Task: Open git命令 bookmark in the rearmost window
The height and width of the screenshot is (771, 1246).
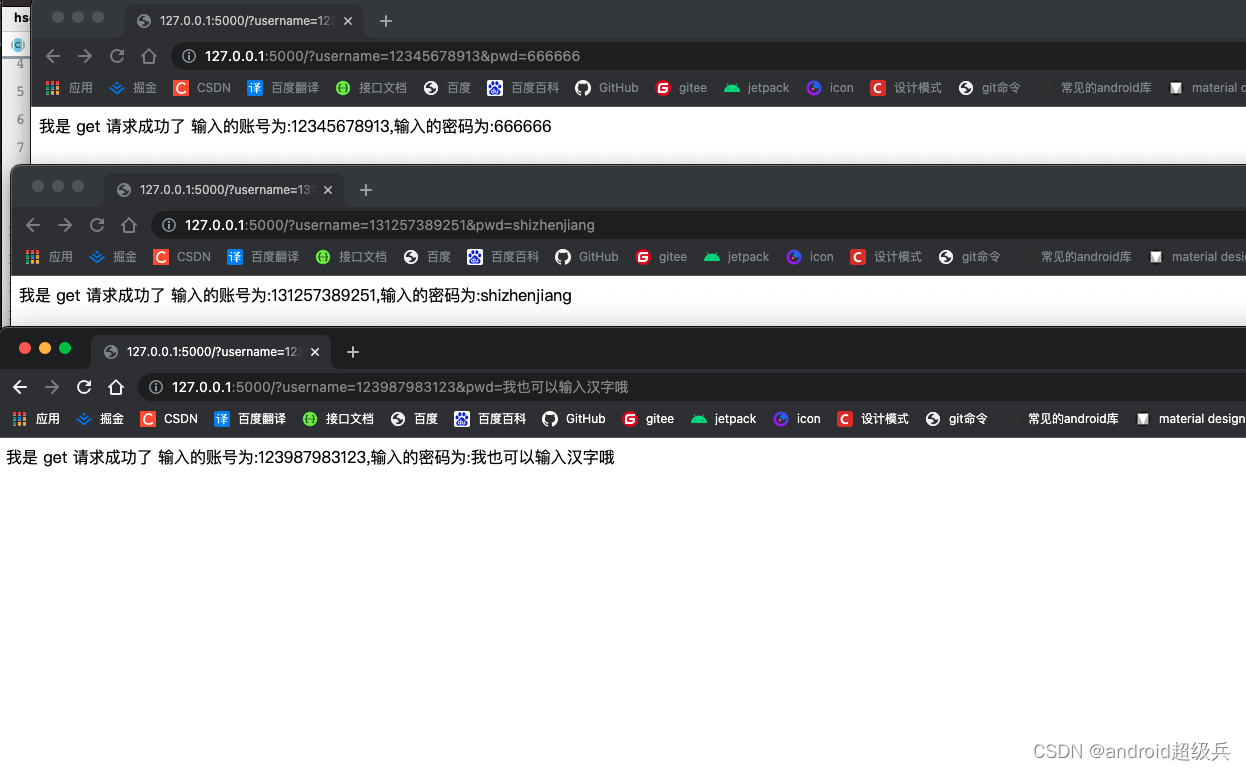Action: pyautogui.click(x=989, y=88)
